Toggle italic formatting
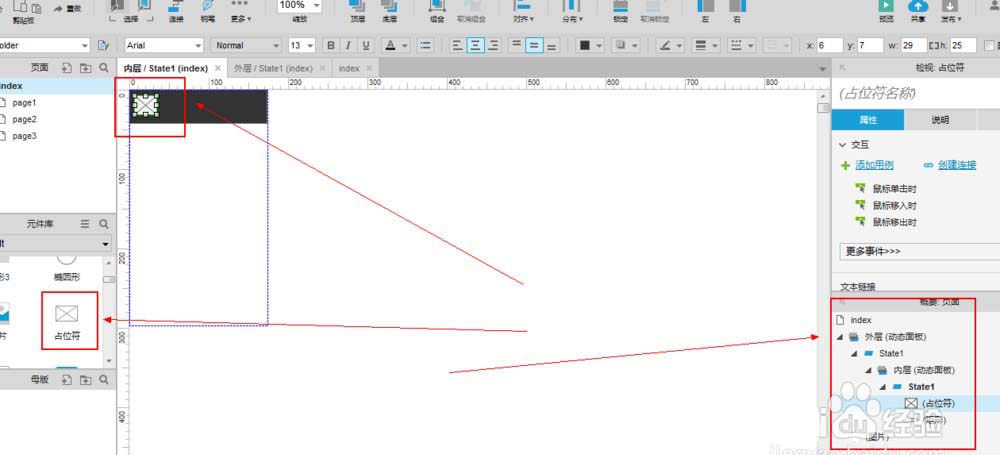 (x=348, y=45)
